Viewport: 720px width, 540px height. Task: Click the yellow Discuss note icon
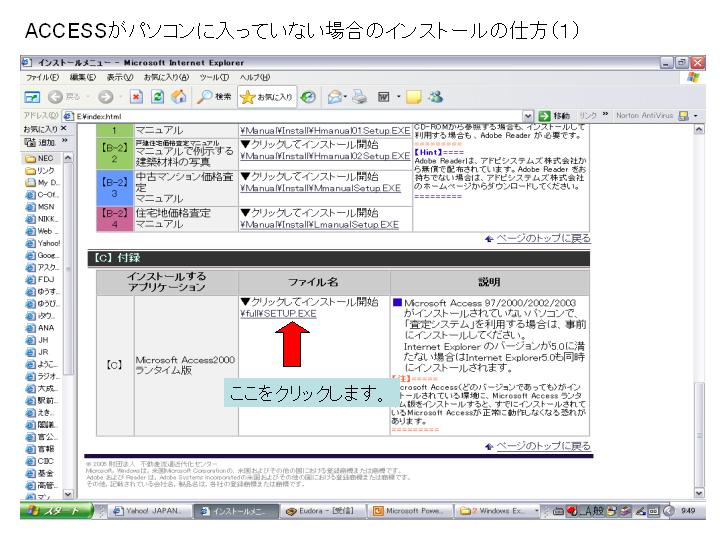pyautogui.click(x=413, y=97)
